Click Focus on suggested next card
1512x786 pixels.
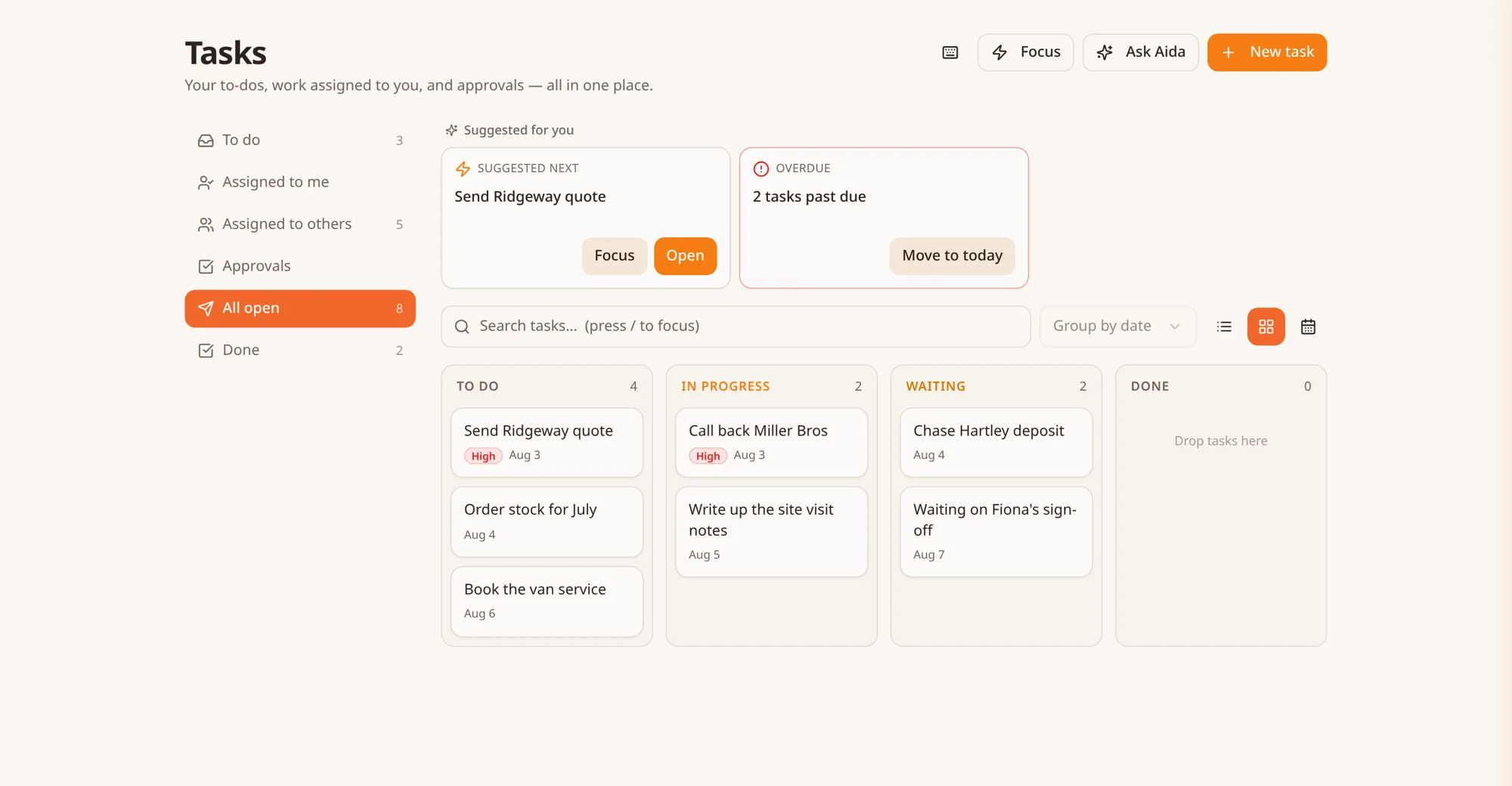615,255
